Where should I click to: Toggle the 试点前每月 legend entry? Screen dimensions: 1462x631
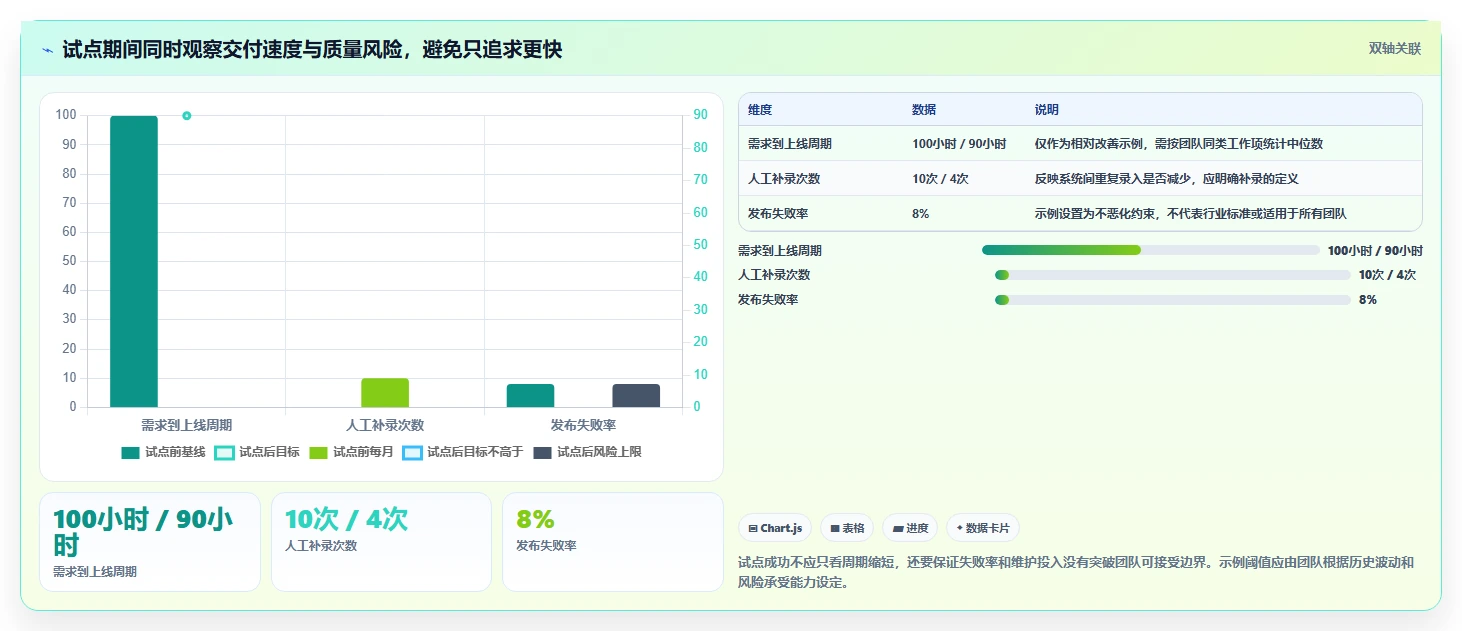point(351,452)
